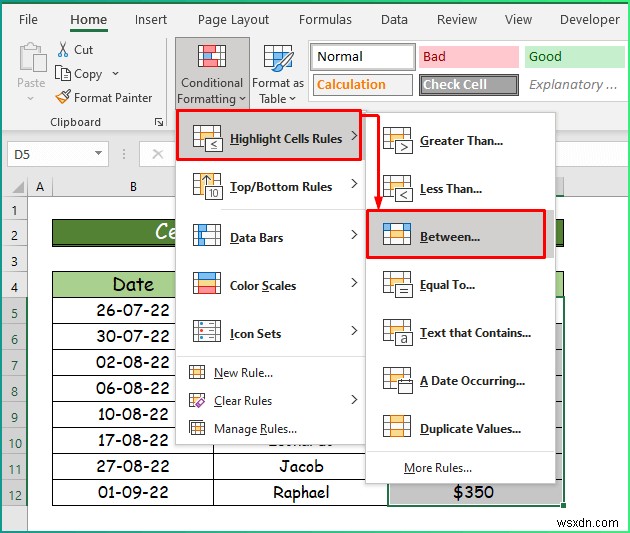
Task: Select the cell with Jacob
Action: coord(290,466)
